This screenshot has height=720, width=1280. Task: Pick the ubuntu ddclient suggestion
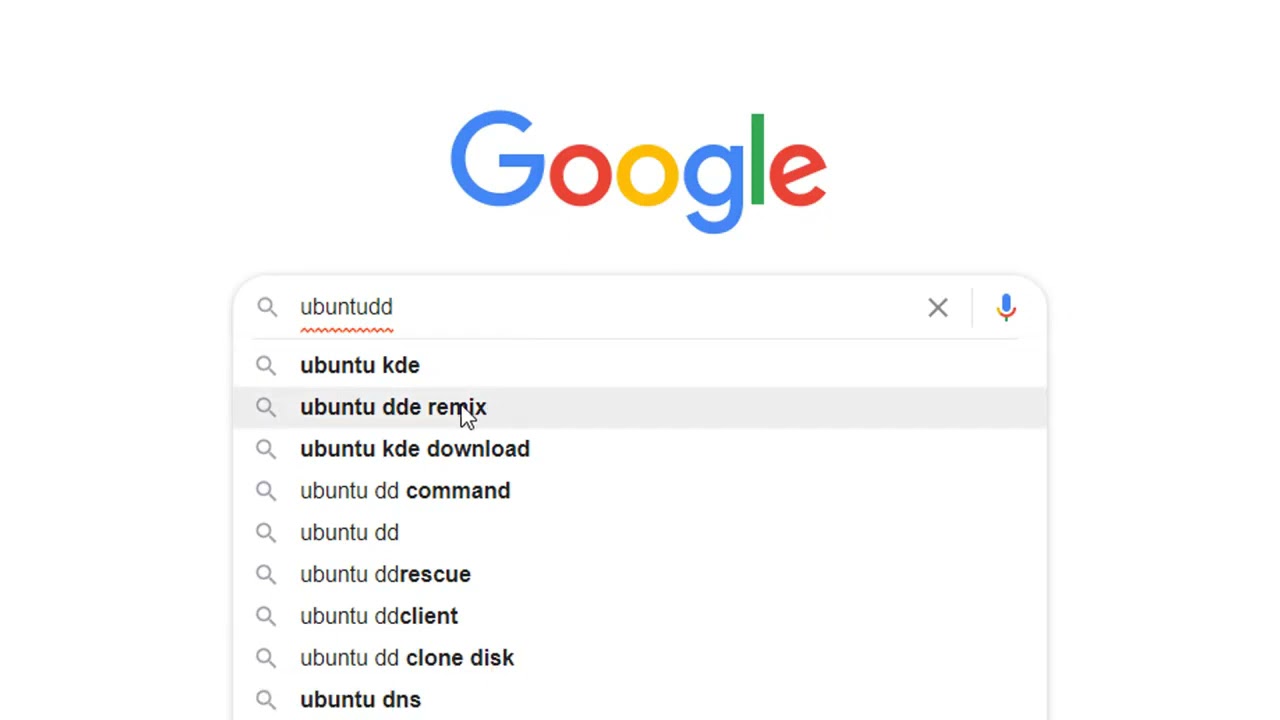640,616
